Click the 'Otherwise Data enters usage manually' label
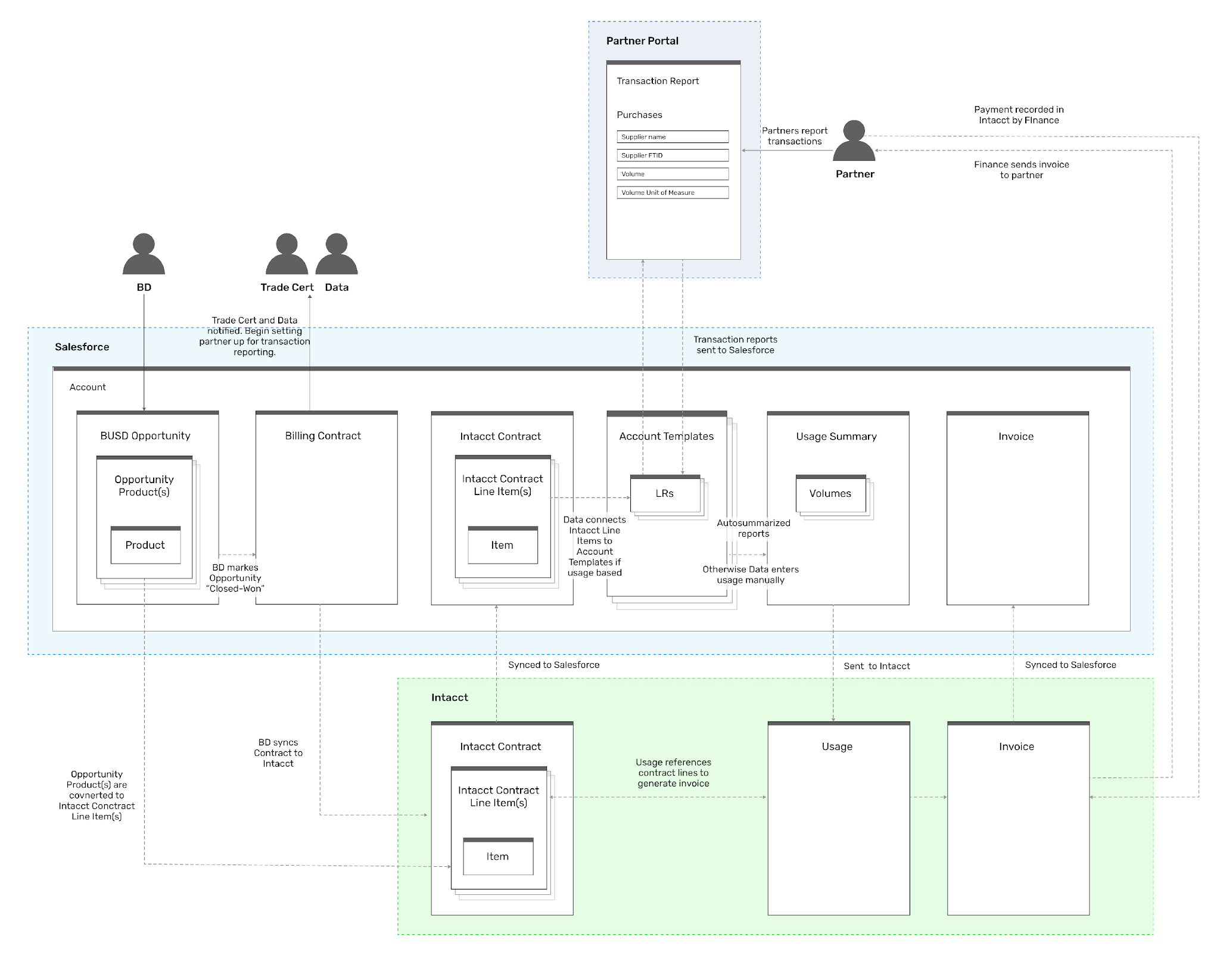Screen dimensions: 1220x980 [x=751, y=575]
